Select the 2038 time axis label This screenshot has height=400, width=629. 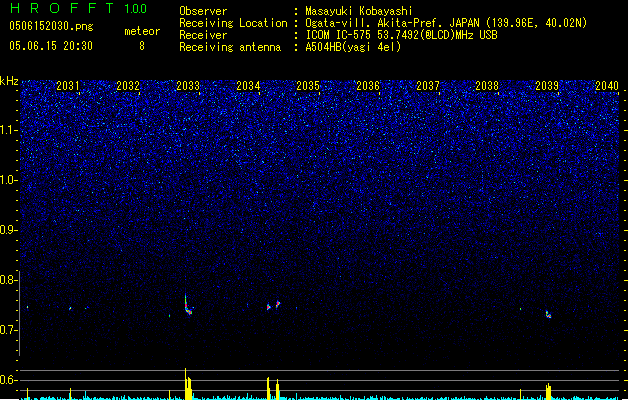point(487,86)
